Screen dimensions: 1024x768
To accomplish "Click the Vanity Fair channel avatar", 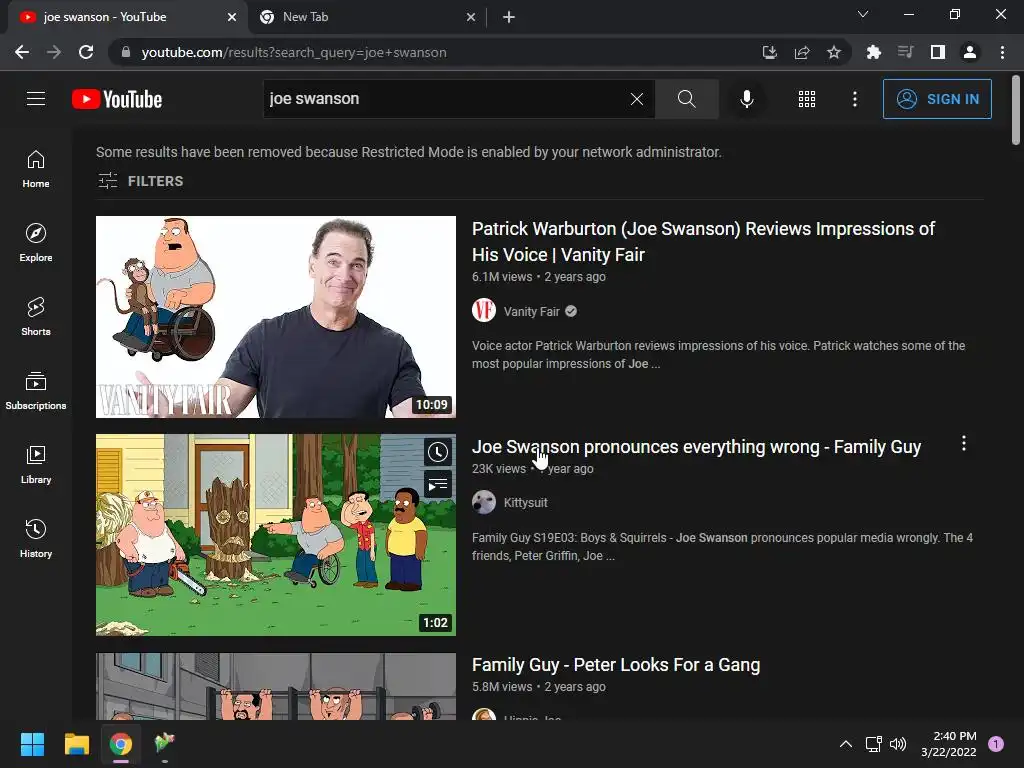I will pyautogui.click(x=484, y=310).
